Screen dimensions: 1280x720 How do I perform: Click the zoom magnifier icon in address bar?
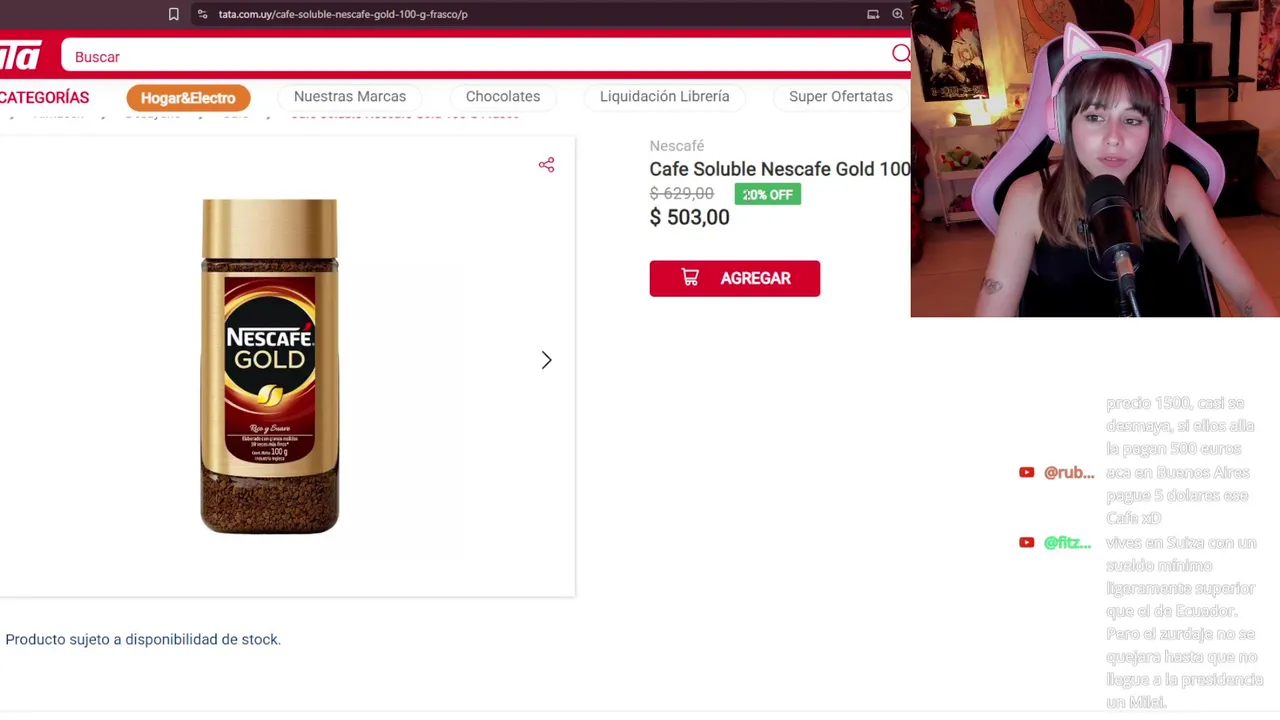(x=898, y=14)
